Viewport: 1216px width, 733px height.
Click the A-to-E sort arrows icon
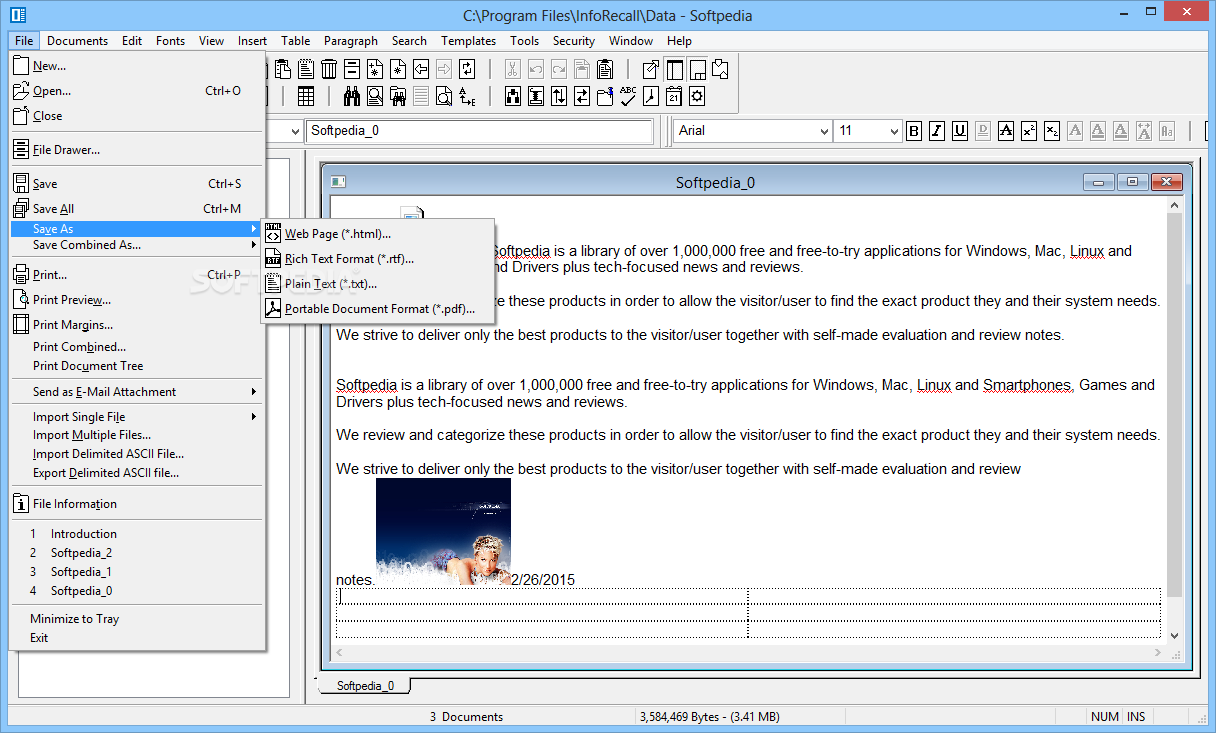pyautogui.click(x=467, y=96)
